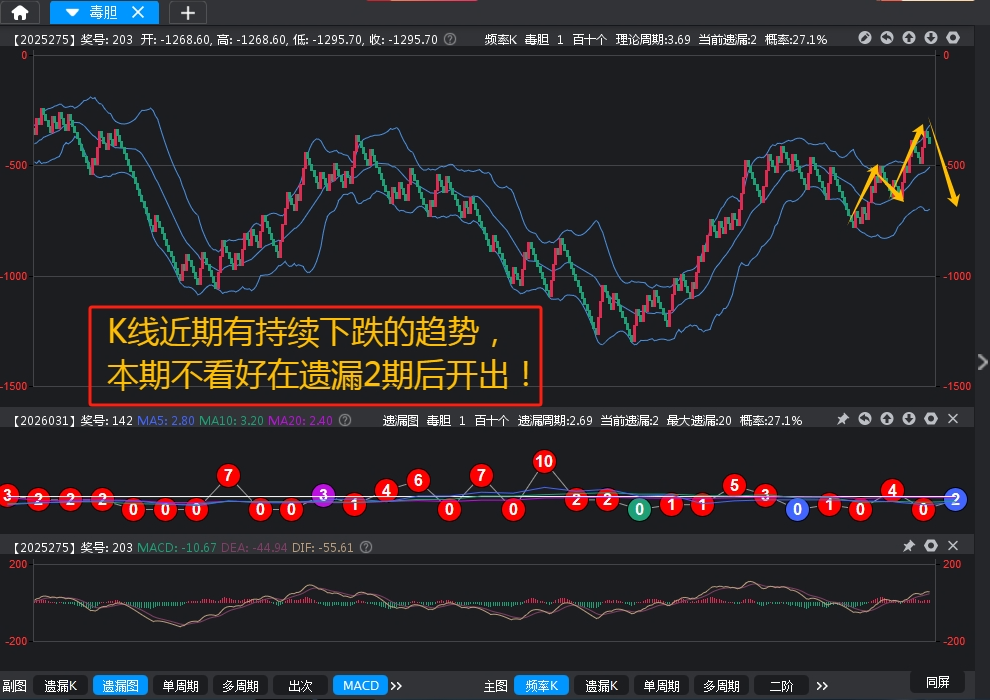Expand more main chart options after 二阶

[x=822, y=685]
